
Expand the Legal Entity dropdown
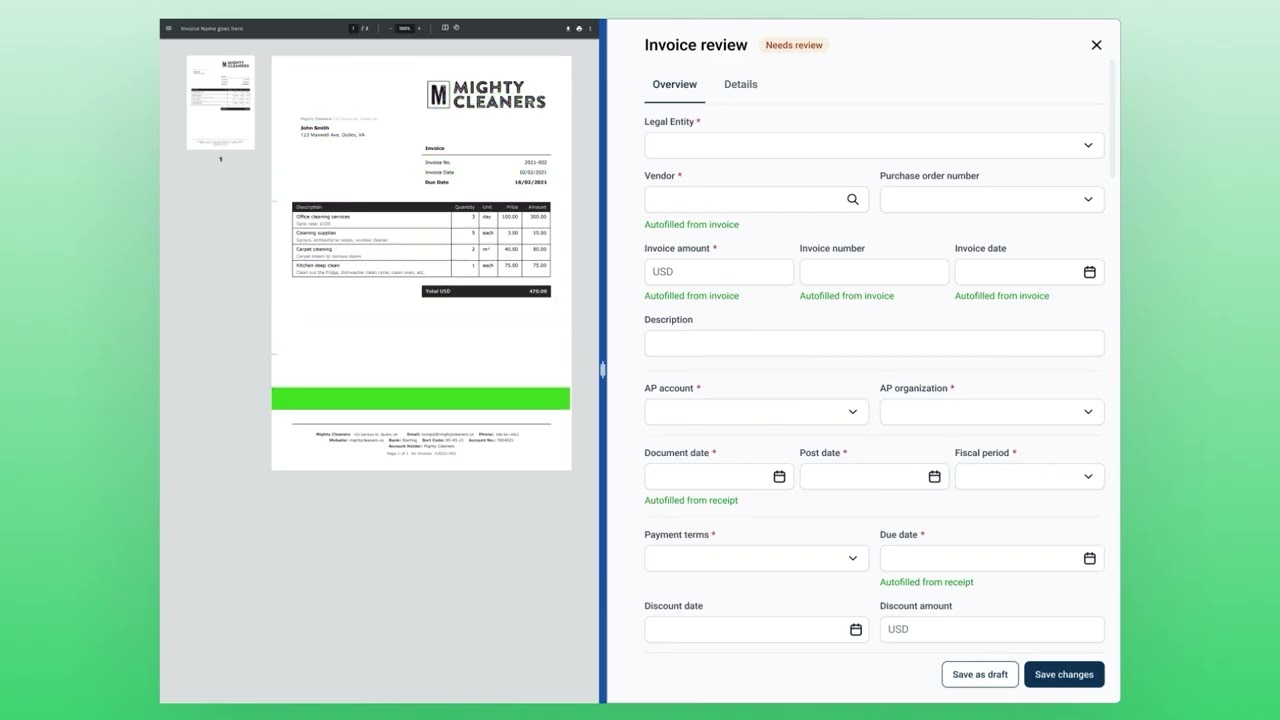[x=874, y=145]
